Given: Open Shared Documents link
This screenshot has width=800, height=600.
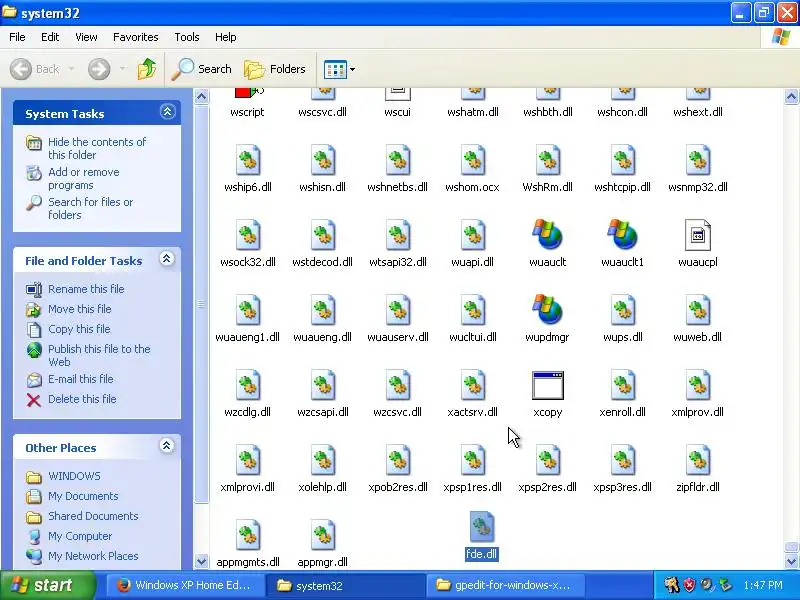Looking at the screenshot, I should (x=93, y=516).
